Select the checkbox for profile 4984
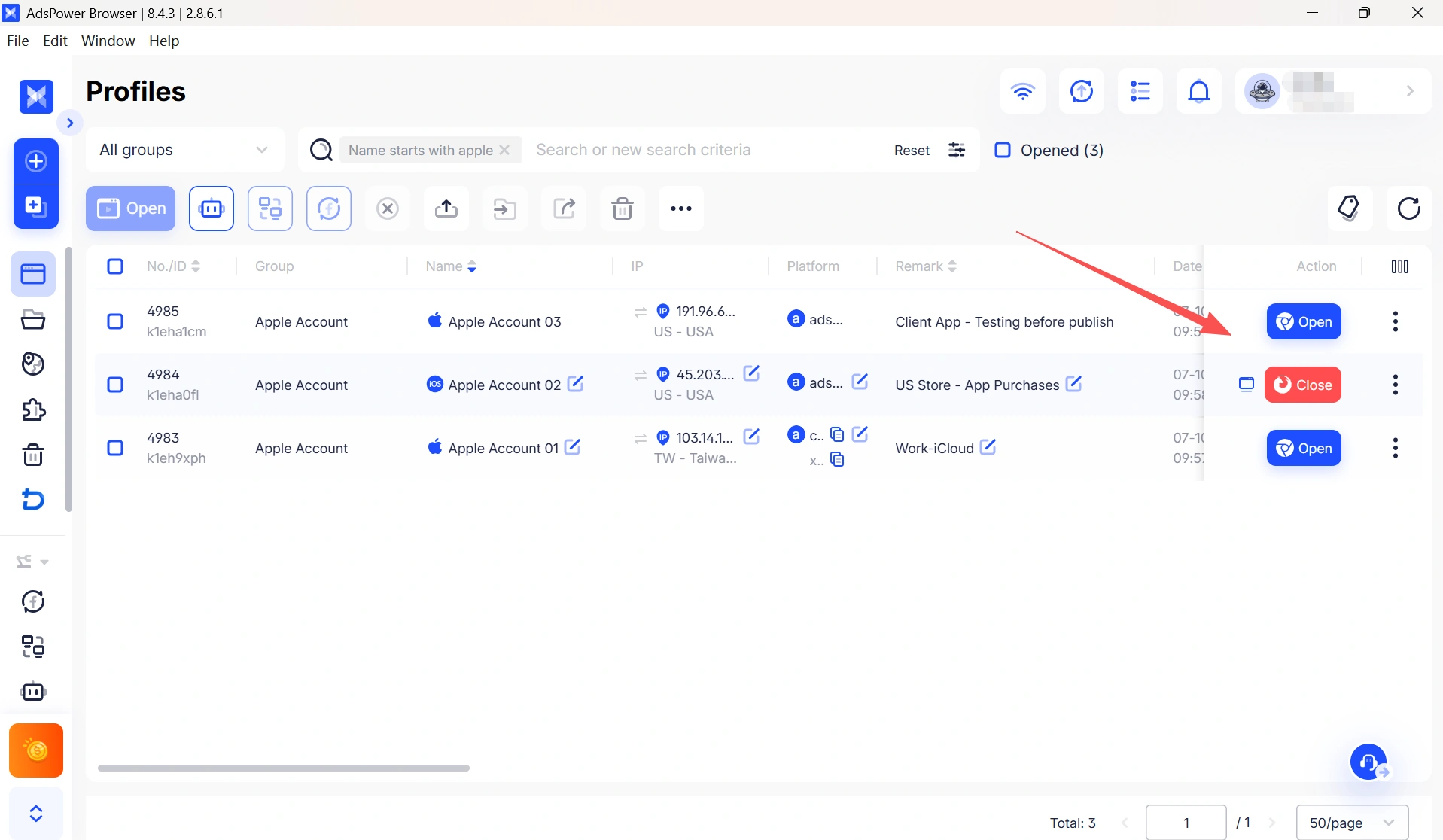The width and height of the screenshot is (1443, 840). pyautogui.click(x=115, y=385)
